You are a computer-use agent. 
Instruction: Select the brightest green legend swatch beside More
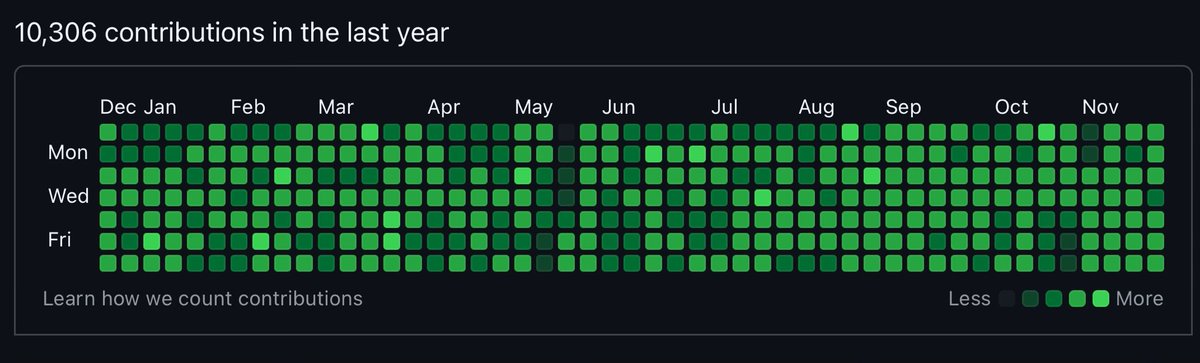1101,298
